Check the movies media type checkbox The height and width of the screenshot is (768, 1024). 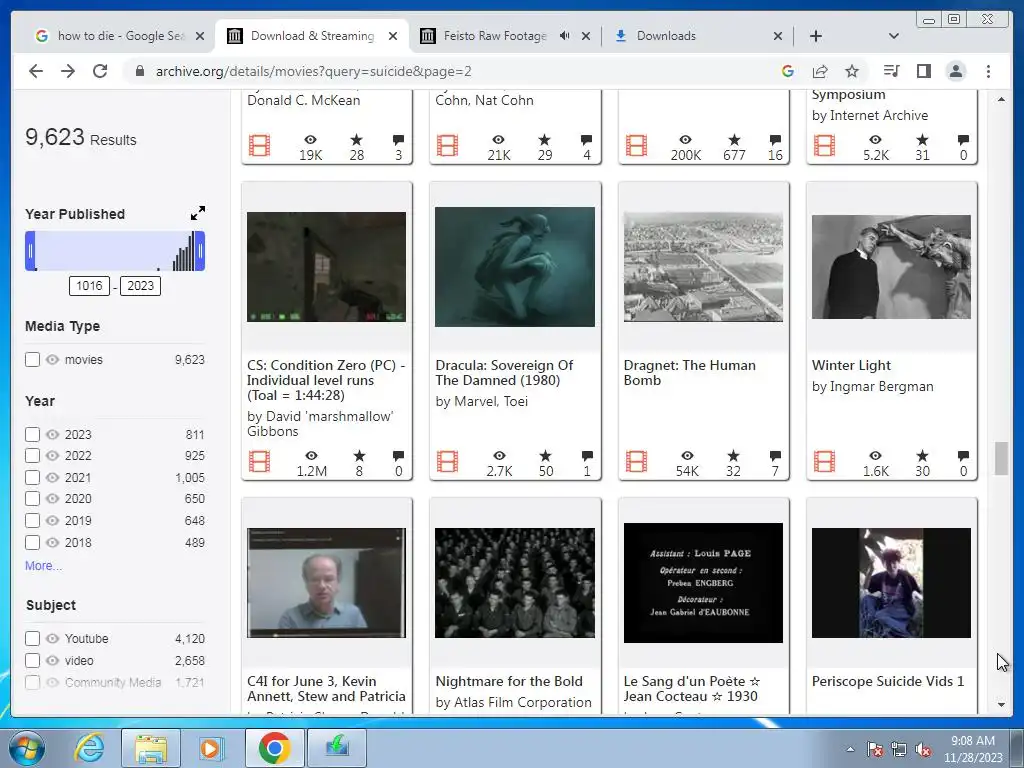32,359
